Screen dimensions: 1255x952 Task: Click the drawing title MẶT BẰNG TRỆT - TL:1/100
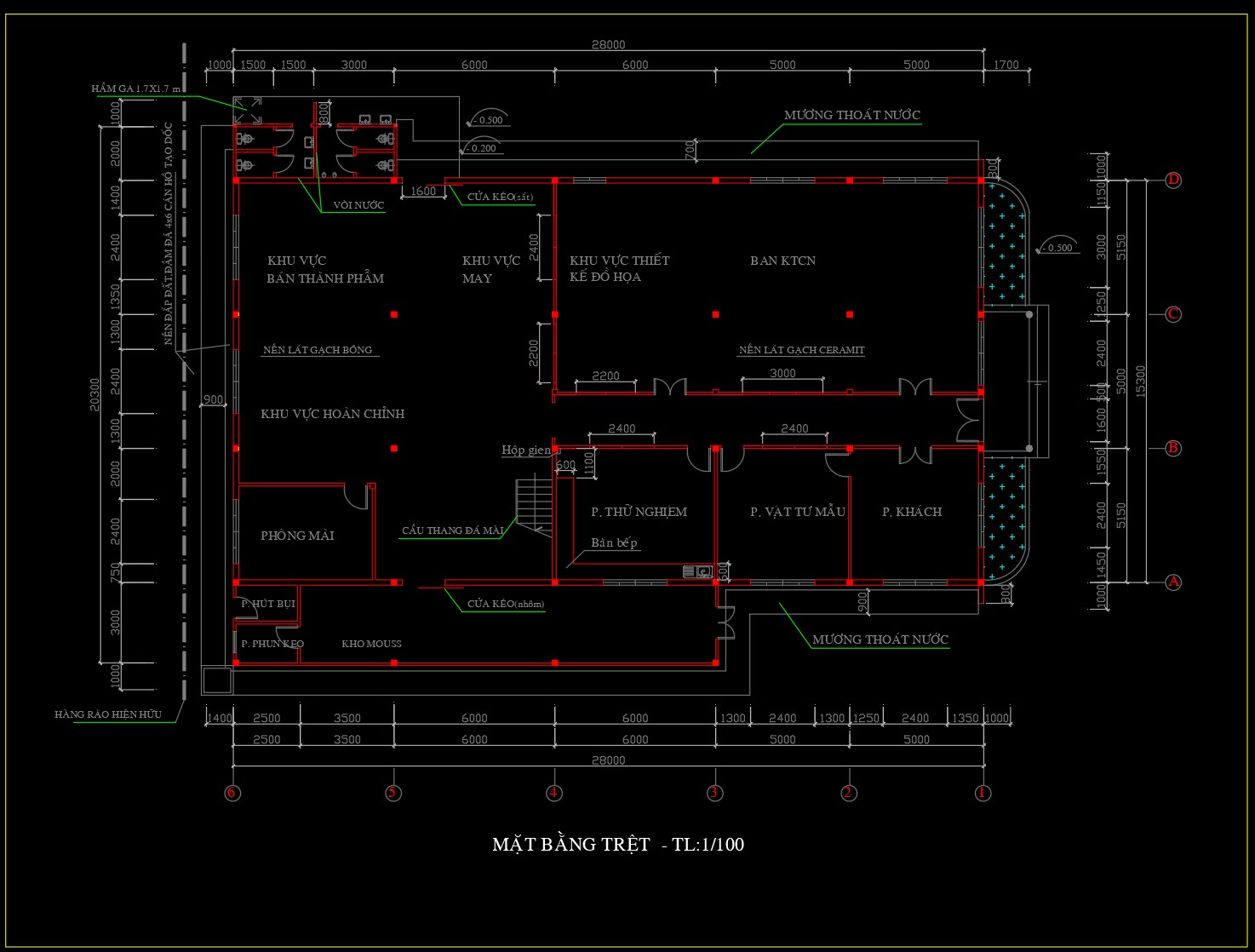[x=618, y=845]
